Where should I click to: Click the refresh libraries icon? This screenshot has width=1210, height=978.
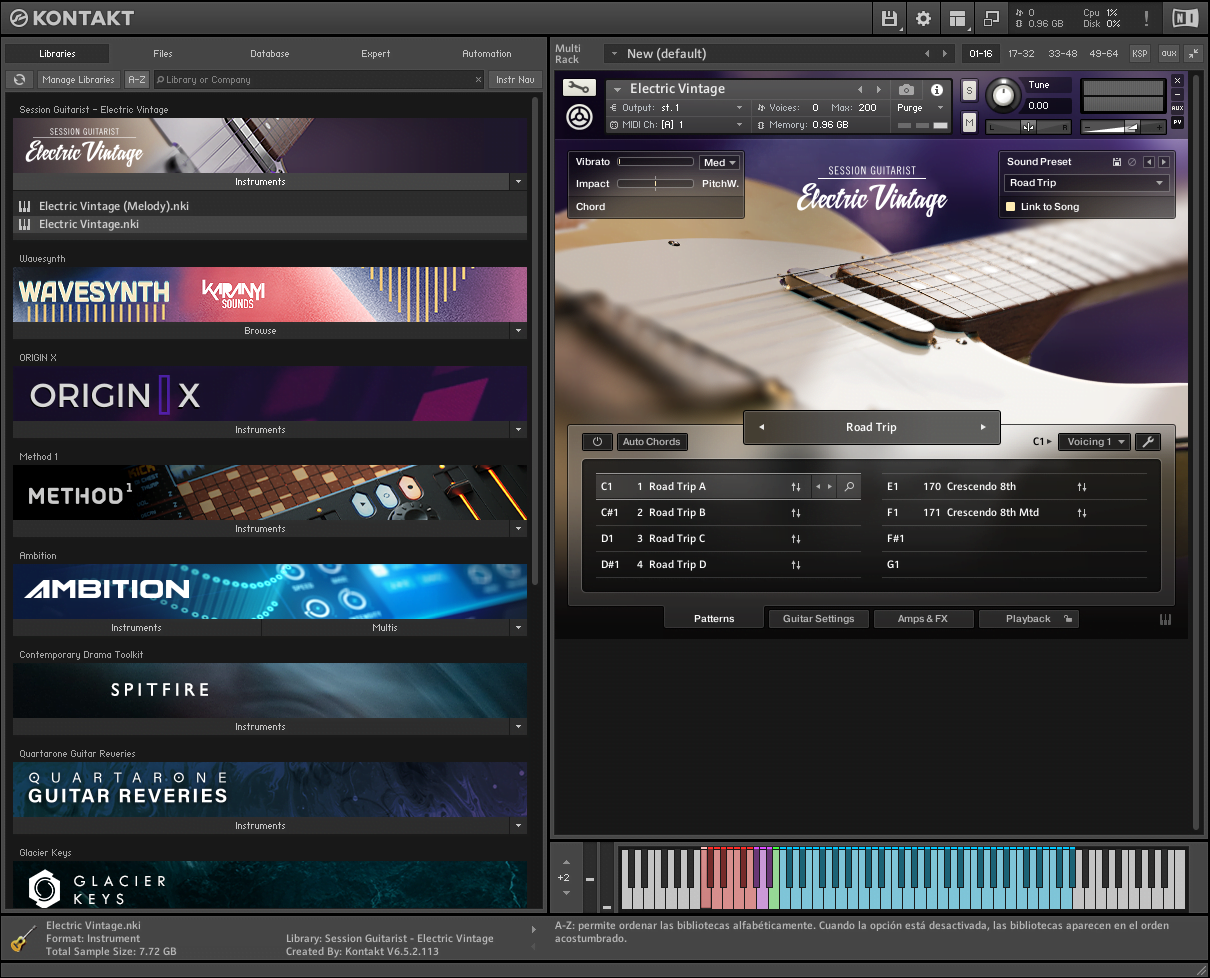coord(19,80)
